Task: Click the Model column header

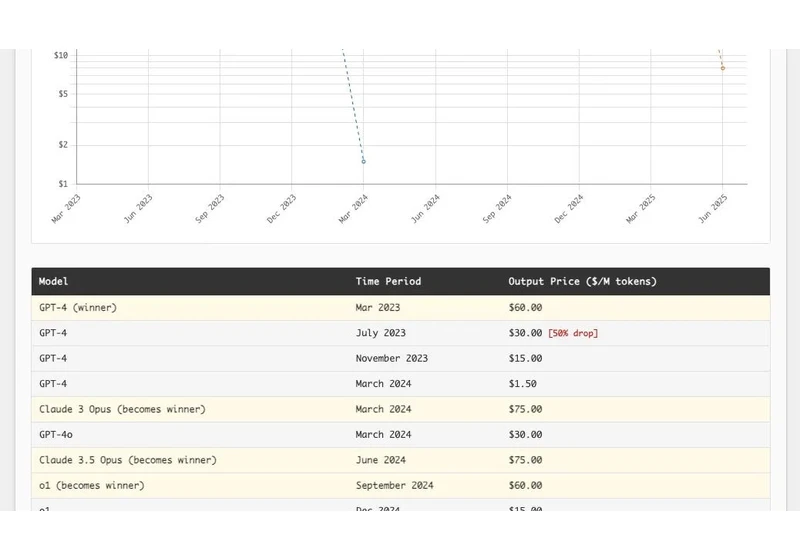Action: tap(54, 282)
